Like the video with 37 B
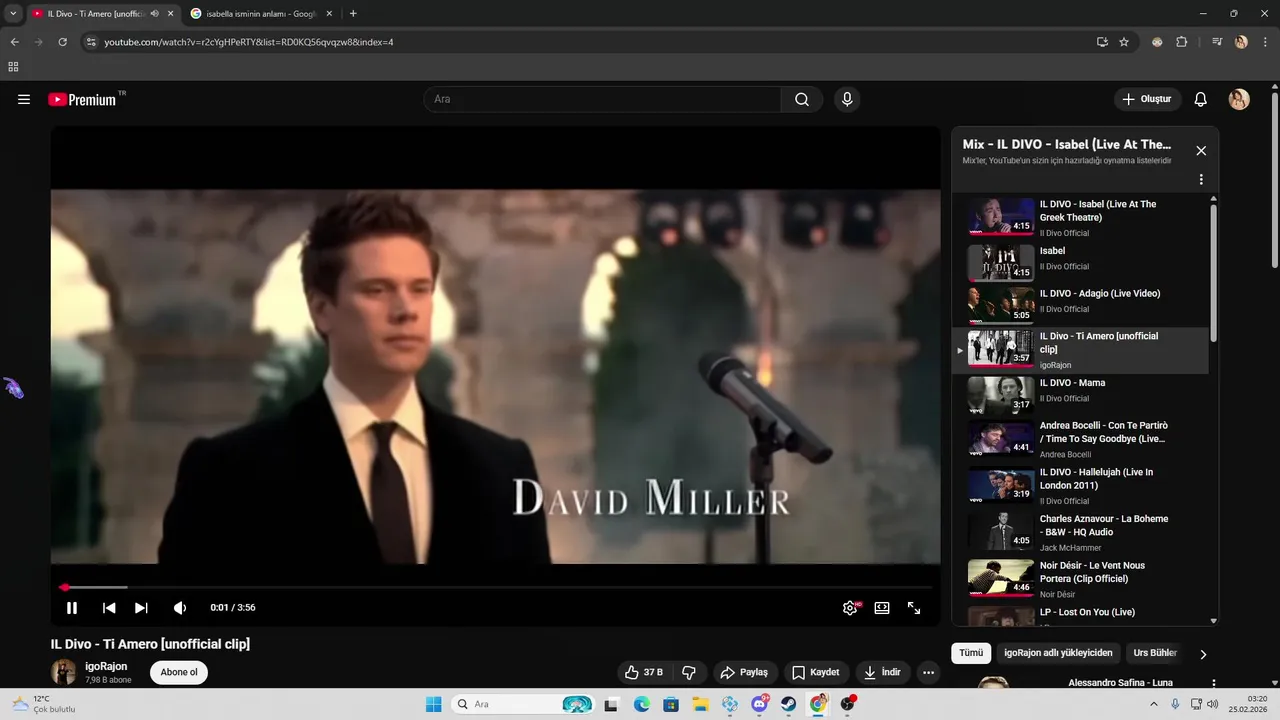Viewport: 1280px width, 720px height. [644, 672]
